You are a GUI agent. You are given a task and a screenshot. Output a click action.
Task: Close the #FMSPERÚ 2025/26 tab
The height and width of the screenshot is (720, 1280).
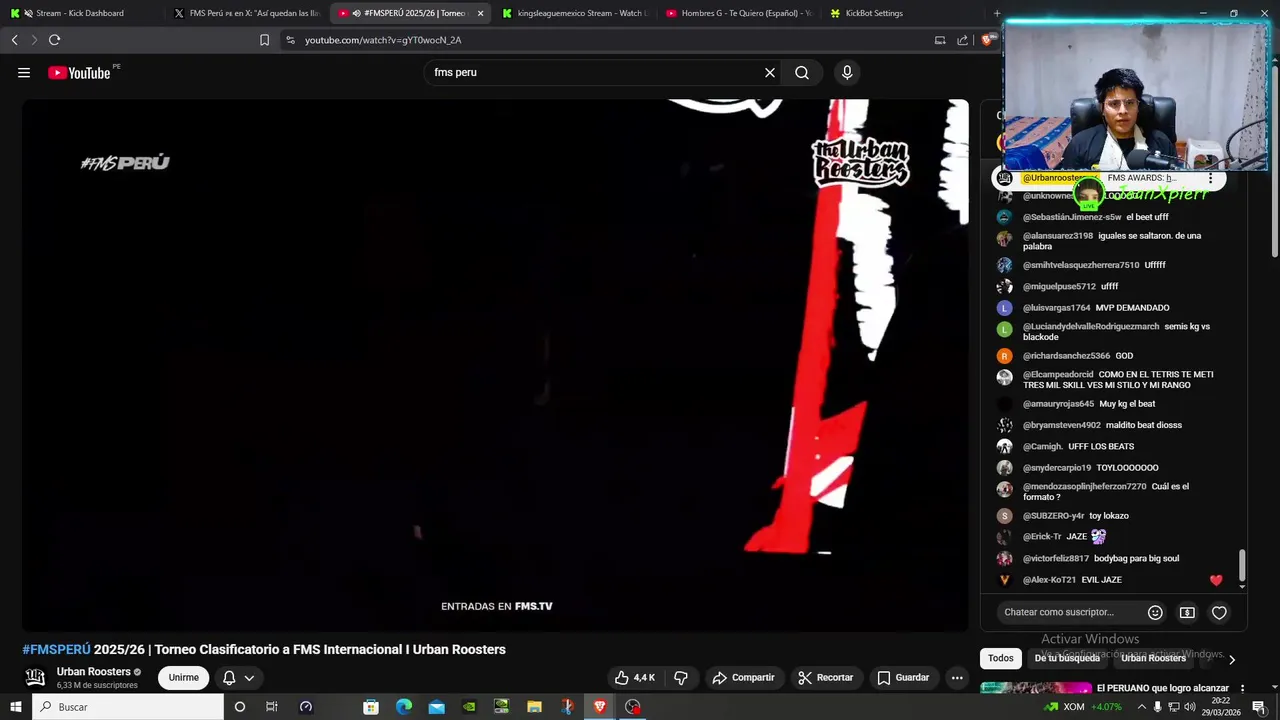click(480, 13)
